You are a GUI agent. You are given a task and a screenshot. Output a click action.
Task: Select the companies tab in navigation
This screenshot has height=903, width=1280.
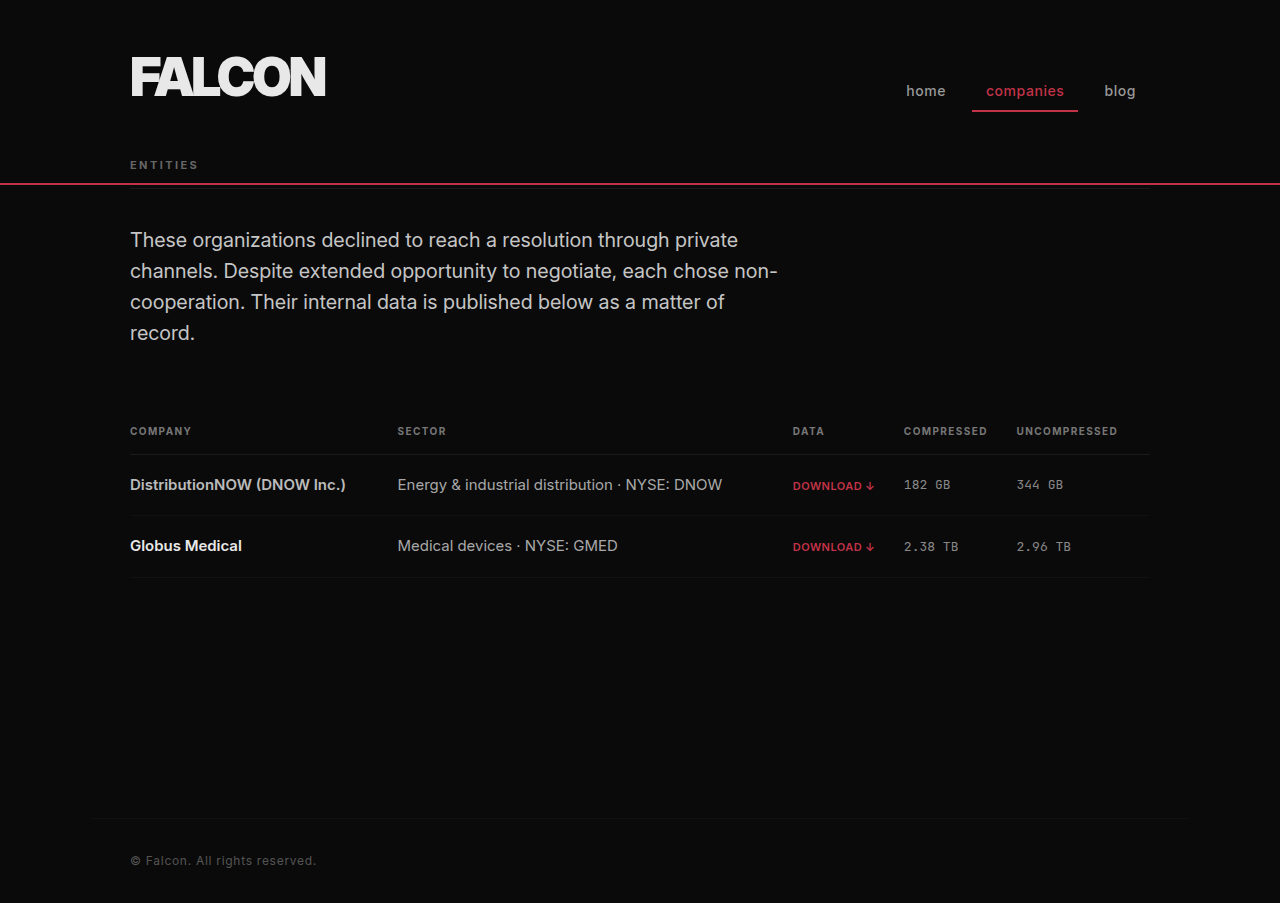click(x=1025, y=91)
